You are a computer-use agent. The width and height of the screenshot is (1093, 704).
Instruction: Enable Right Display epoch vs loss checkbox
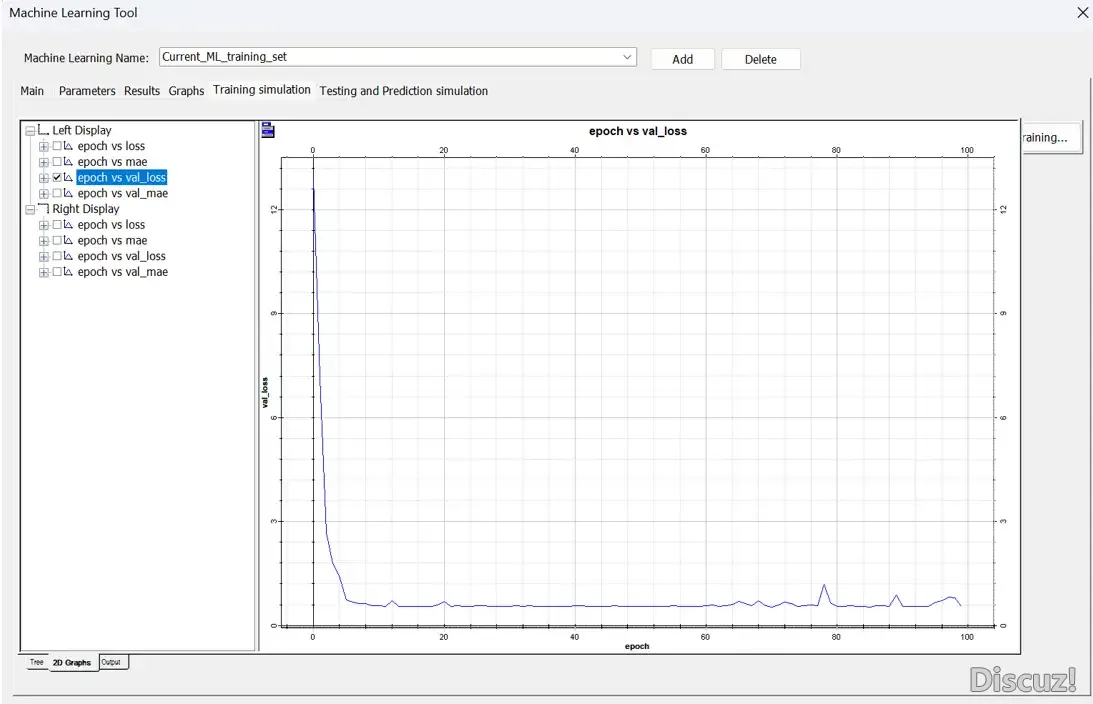(x=57, y=225)
